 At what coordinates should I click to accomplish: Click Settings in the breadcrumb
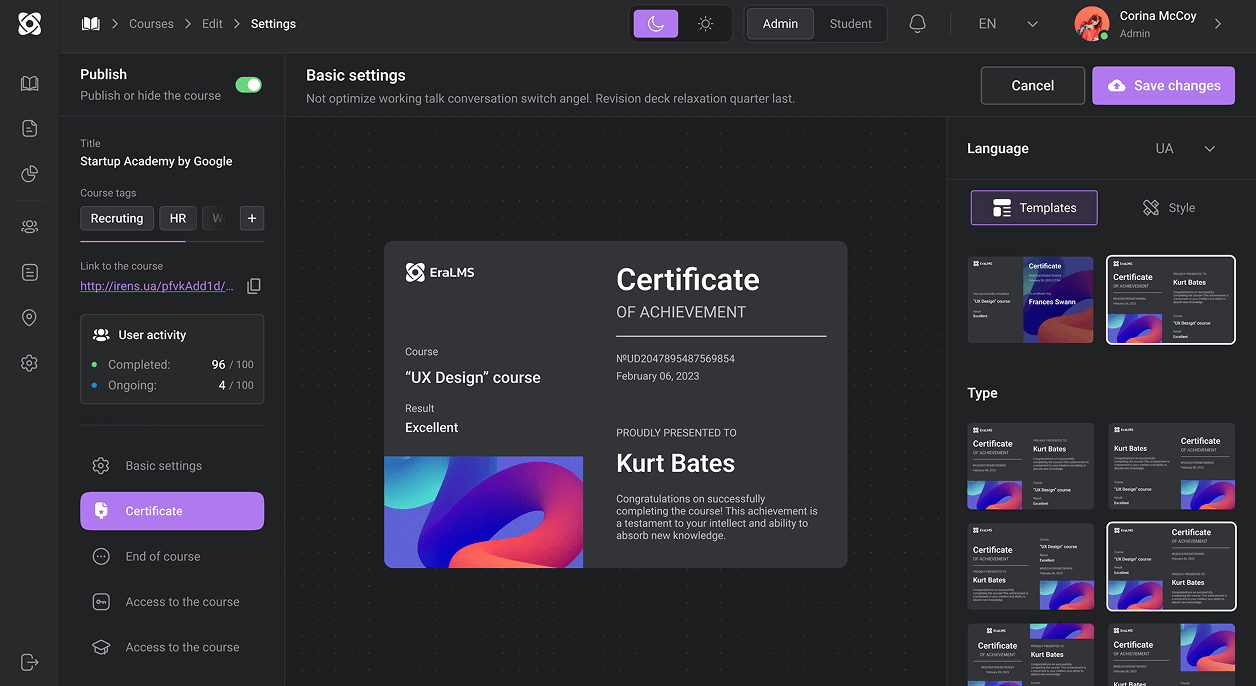pos(273,24)
